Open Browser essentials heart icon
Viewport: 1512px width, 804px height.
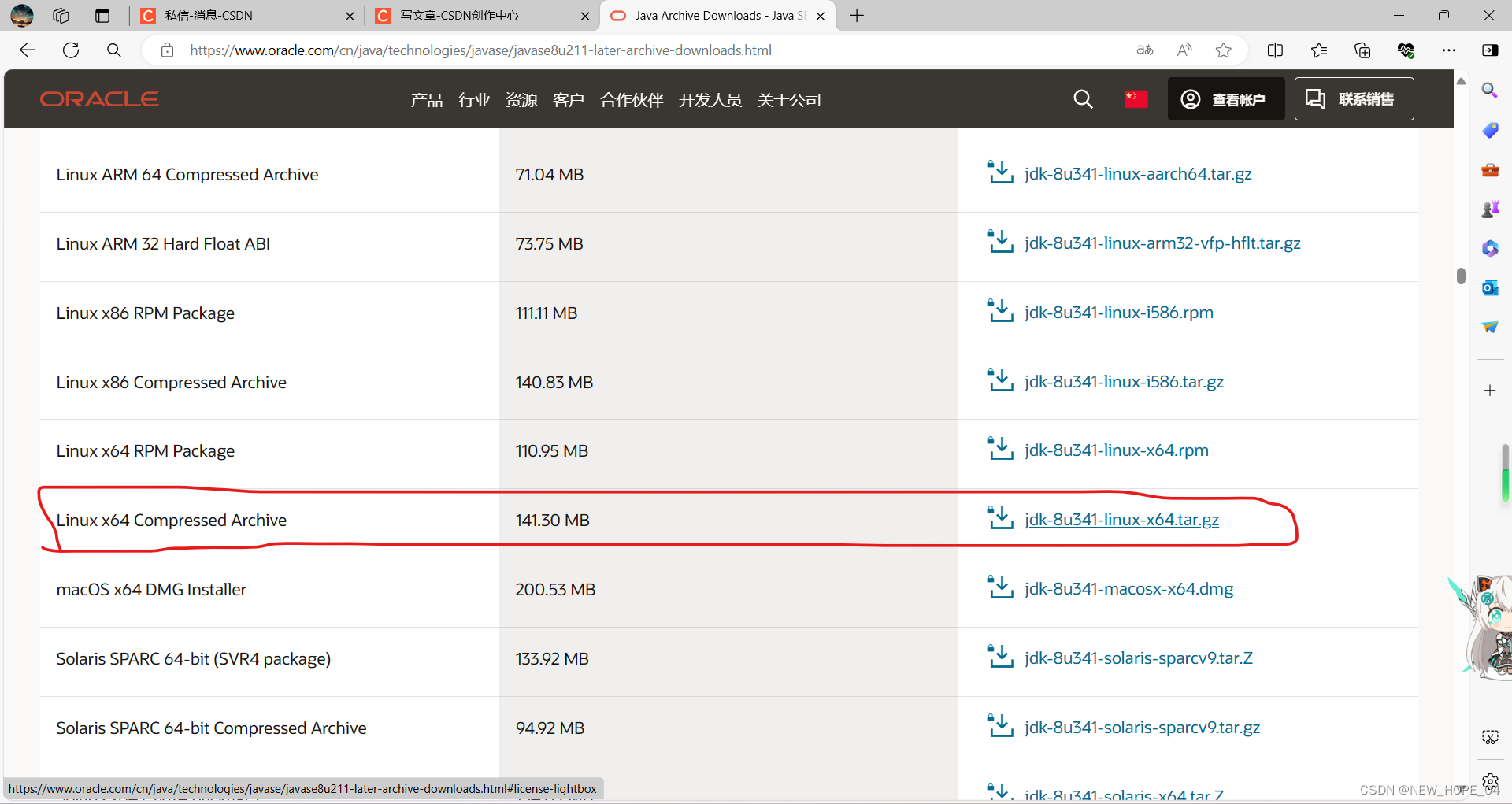[1406, 50]
